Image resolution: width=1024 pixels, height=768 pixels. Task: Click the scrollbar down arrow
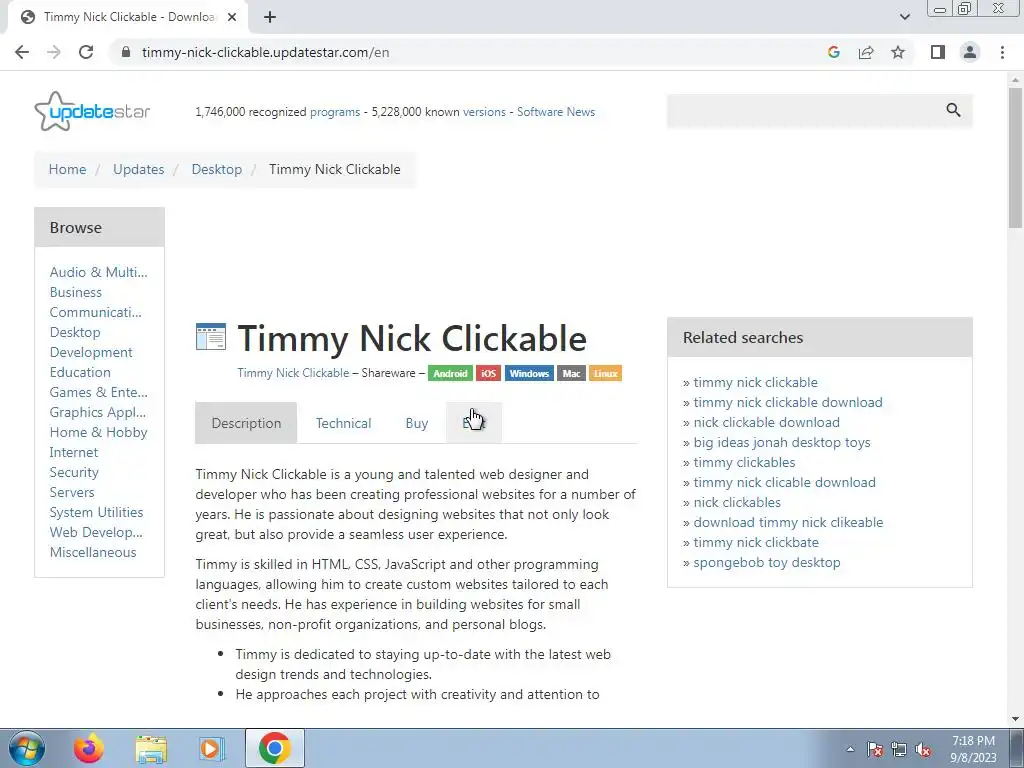(1015, 719)
